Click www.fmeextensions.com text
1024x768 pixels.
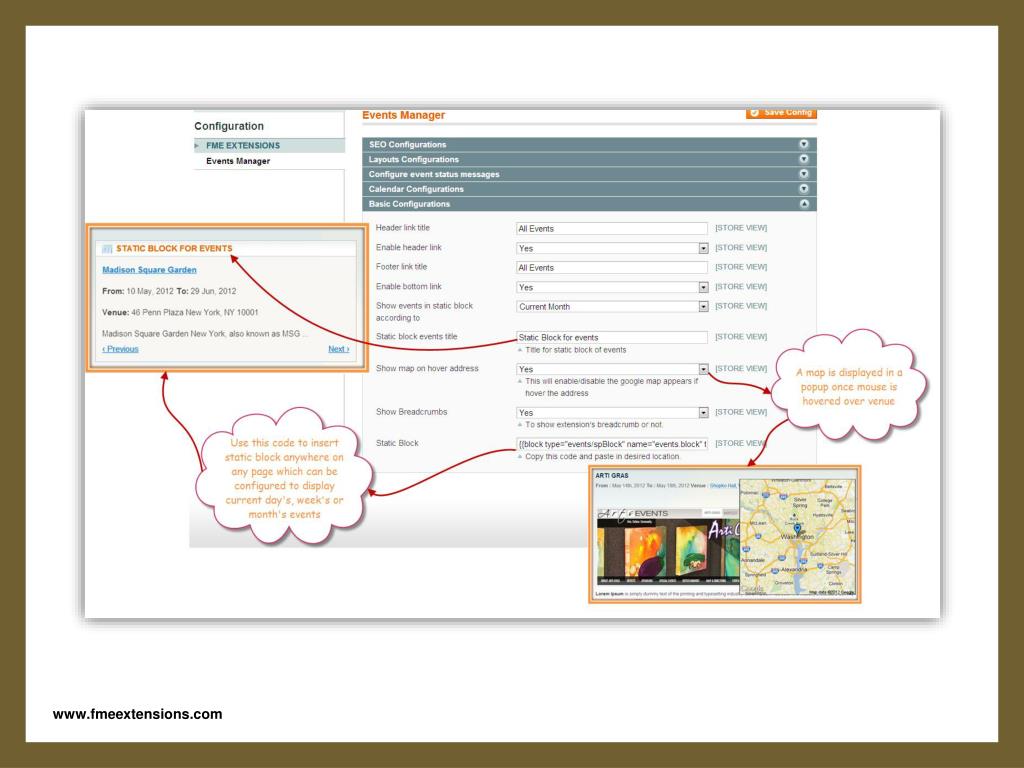137,714
